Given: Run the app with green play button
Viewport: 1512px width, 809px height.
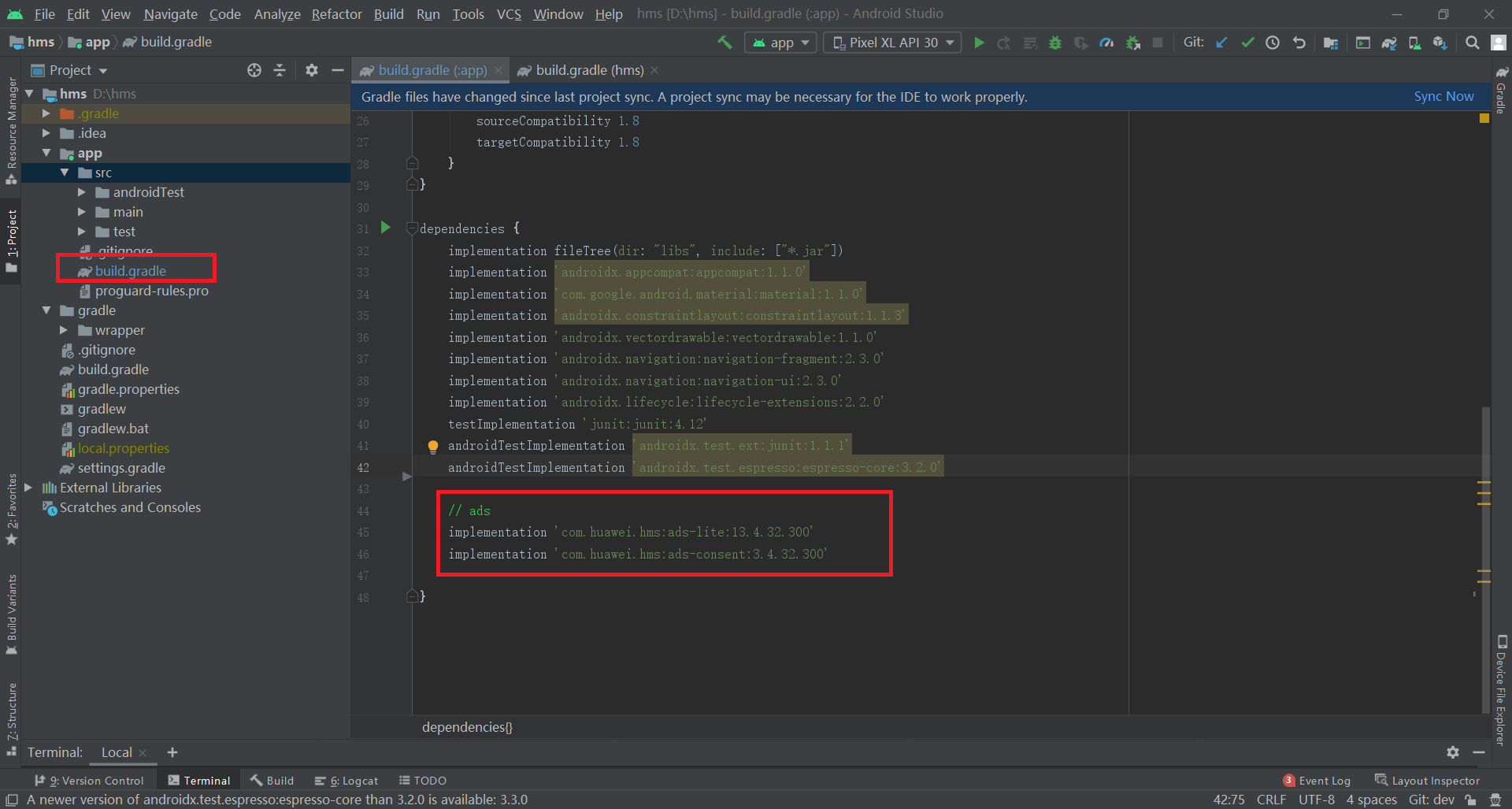Looking at the screenshot, I should [x=979, y=43].
